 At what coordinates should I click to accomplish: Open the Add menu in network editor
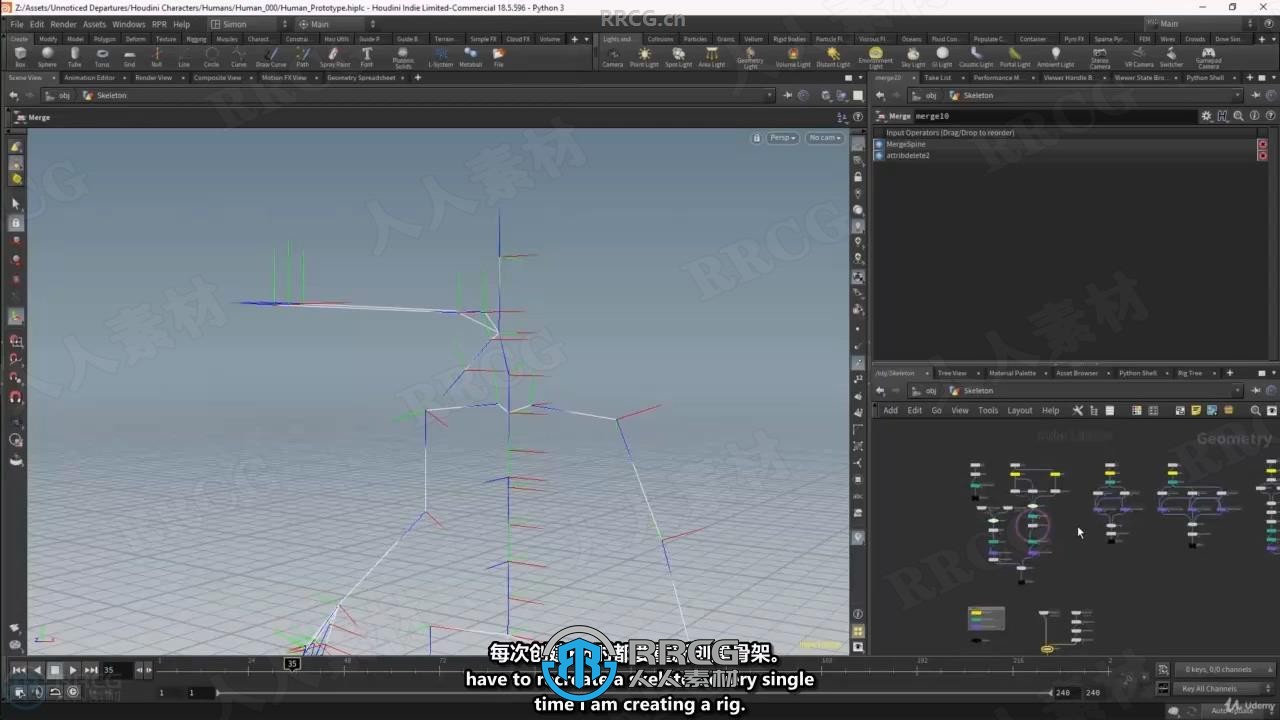click(x=890, y=410)
